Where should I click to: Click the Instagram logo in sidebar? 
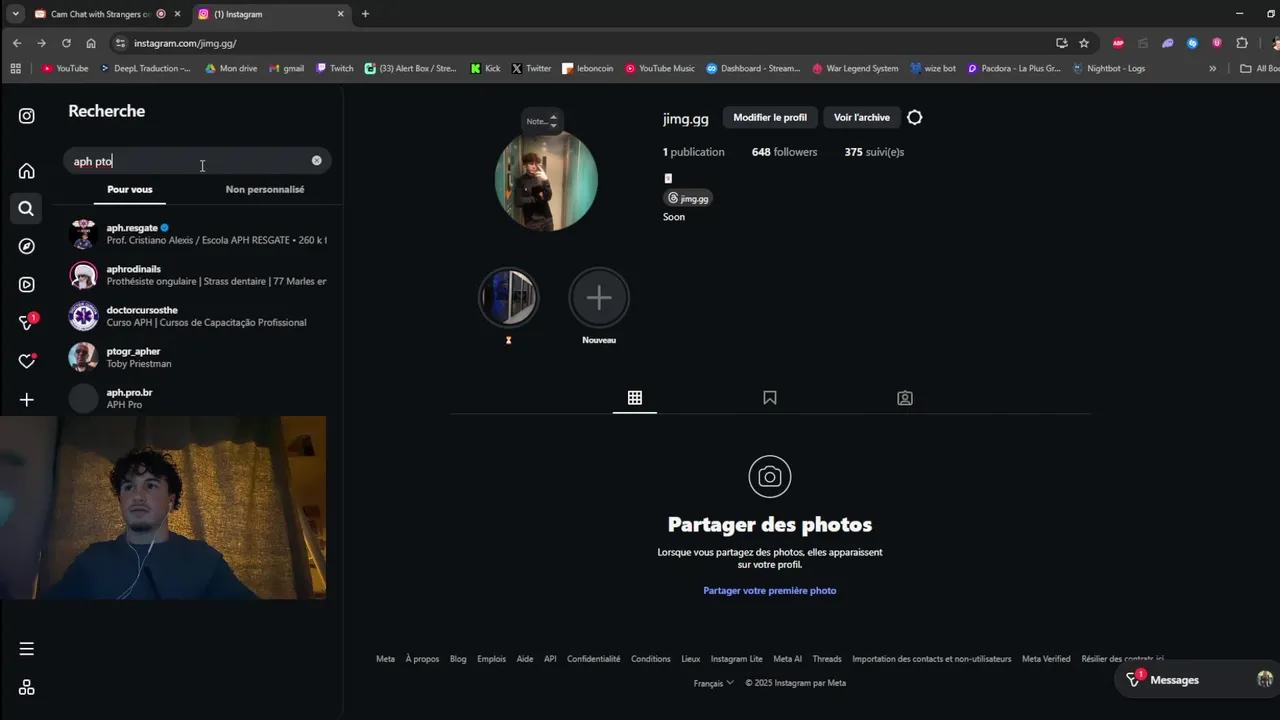tap(27, 116)
